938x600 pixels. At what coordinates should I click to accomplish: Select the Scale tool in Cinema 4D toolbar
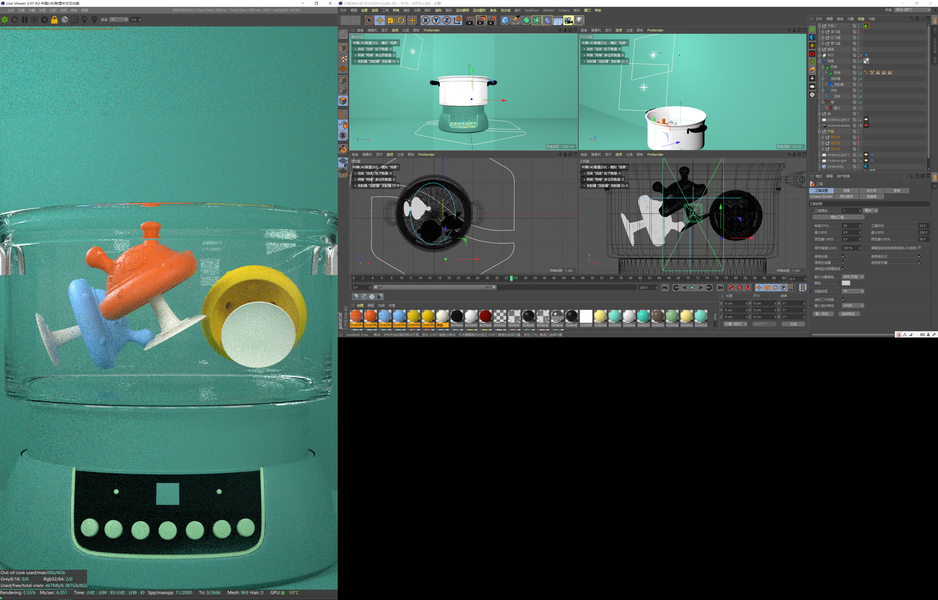click(391, 20)
